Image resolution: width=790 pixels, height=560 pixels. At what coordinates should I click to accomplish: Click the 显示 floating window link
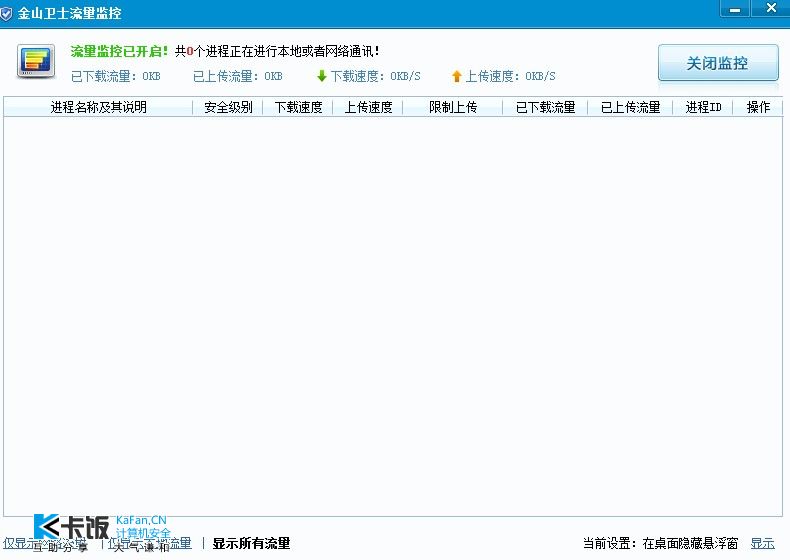coord(762,543)
